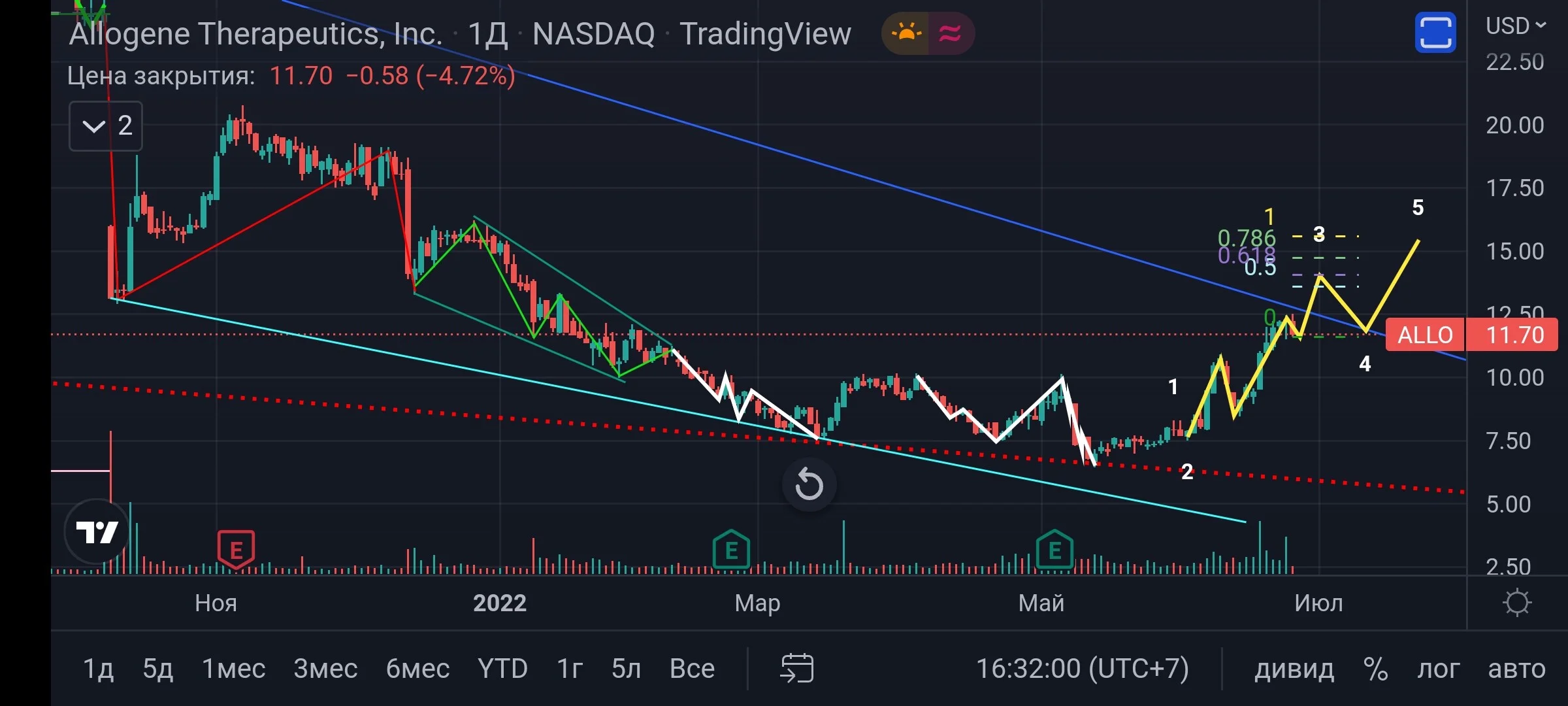Reset chart view with the undo arrow

(x=809, y=485)
